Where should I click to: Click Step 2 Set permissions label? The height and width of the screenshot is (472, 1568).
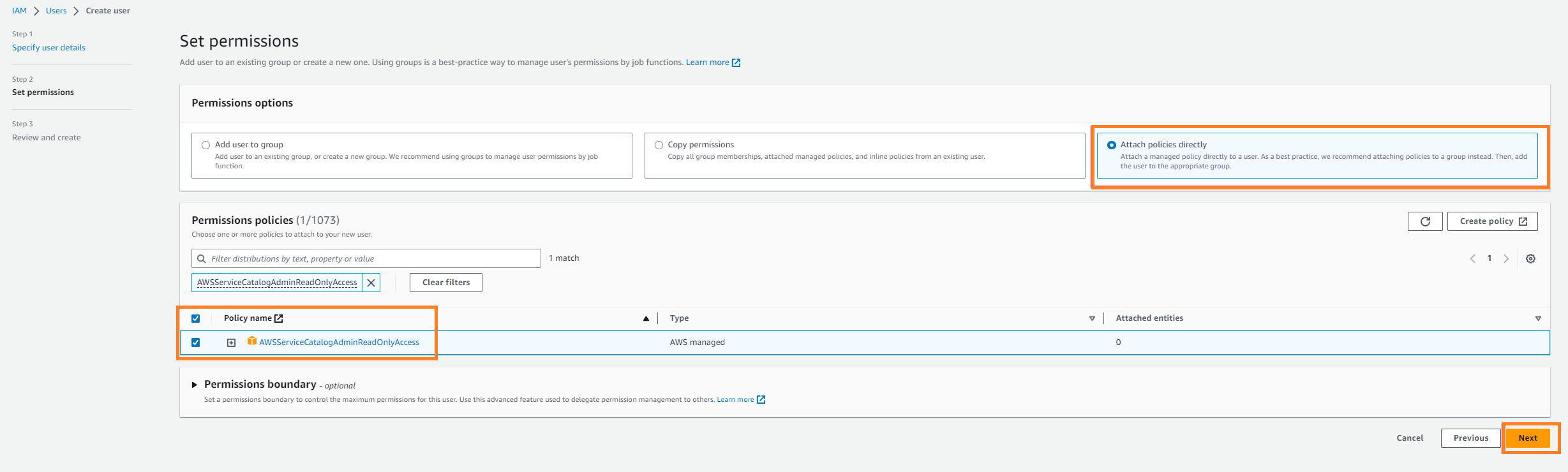coord(43,92)
